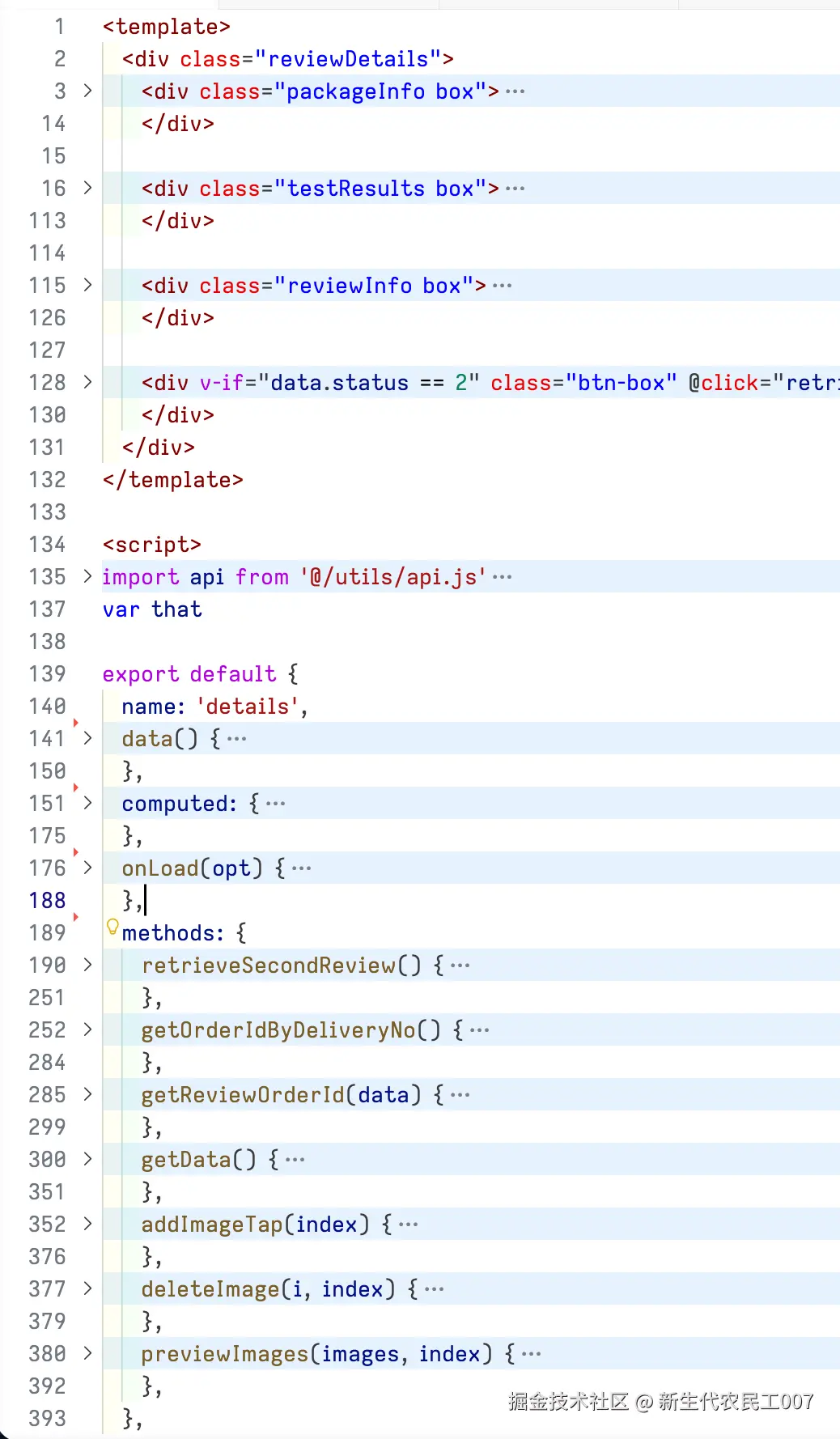Click the closing </template> tag
This screenshot has width=840, height=1439.
173,480
